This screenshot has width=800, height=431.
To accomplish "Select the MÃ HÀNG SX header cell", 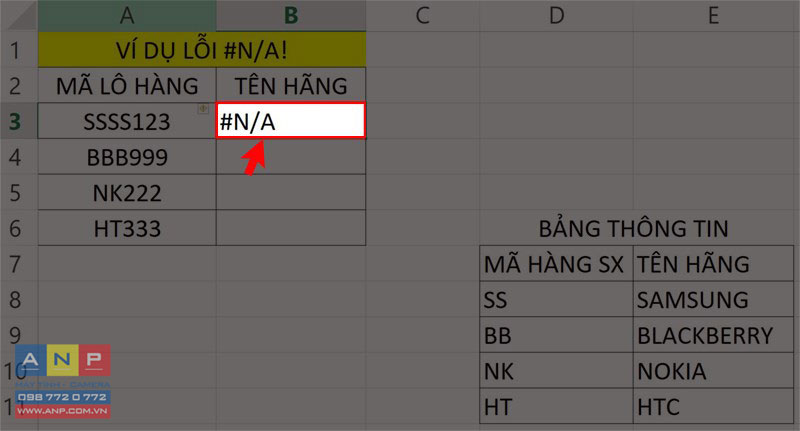I will pos(556,264).
